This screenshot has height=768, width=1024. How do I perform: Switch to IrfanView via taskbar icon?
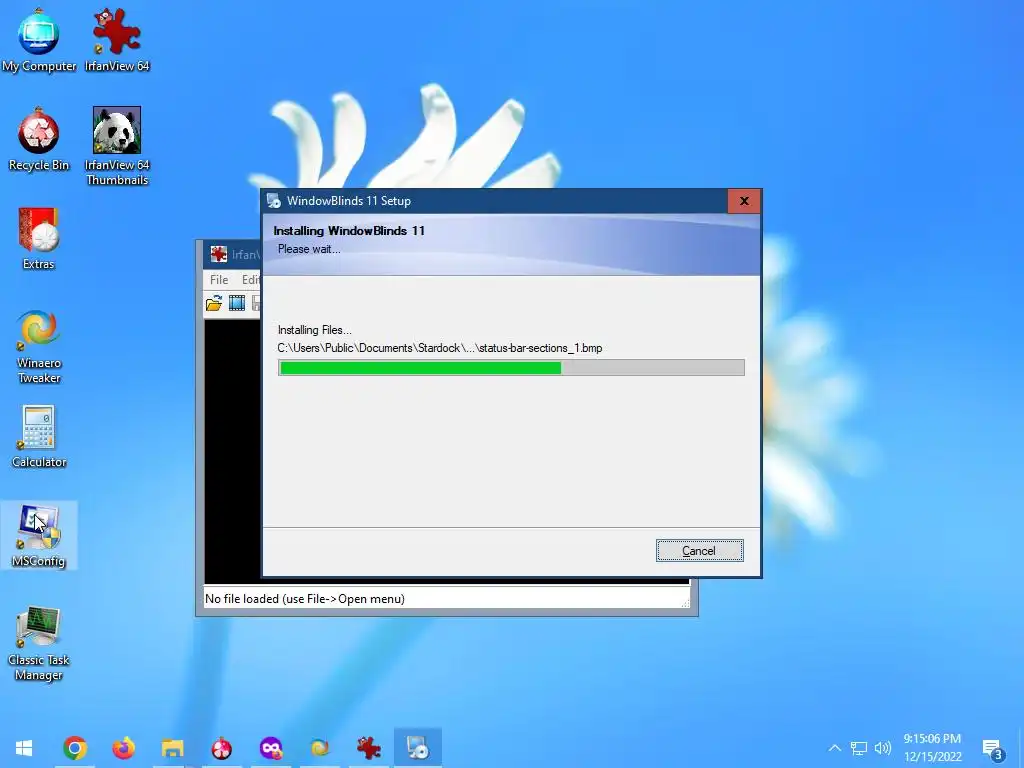(369, 748)
